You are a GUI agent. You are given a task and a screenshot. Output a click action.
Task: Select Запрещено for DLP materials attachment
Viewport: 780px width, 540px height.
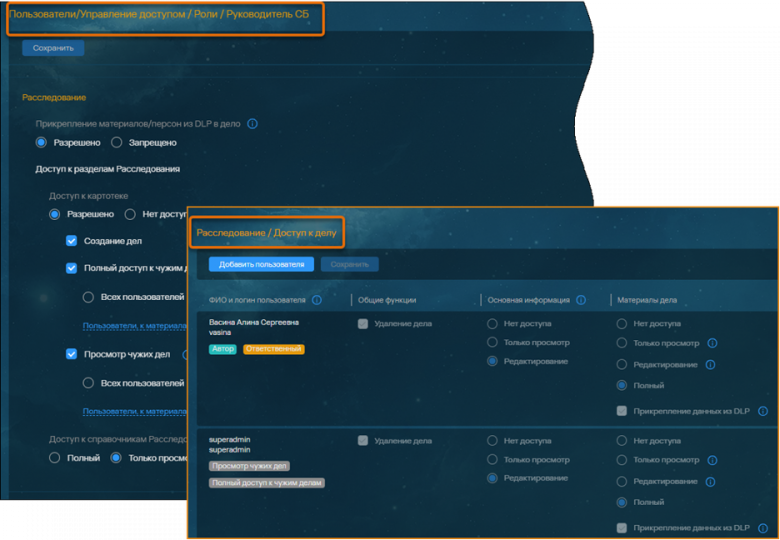[117, 143]
